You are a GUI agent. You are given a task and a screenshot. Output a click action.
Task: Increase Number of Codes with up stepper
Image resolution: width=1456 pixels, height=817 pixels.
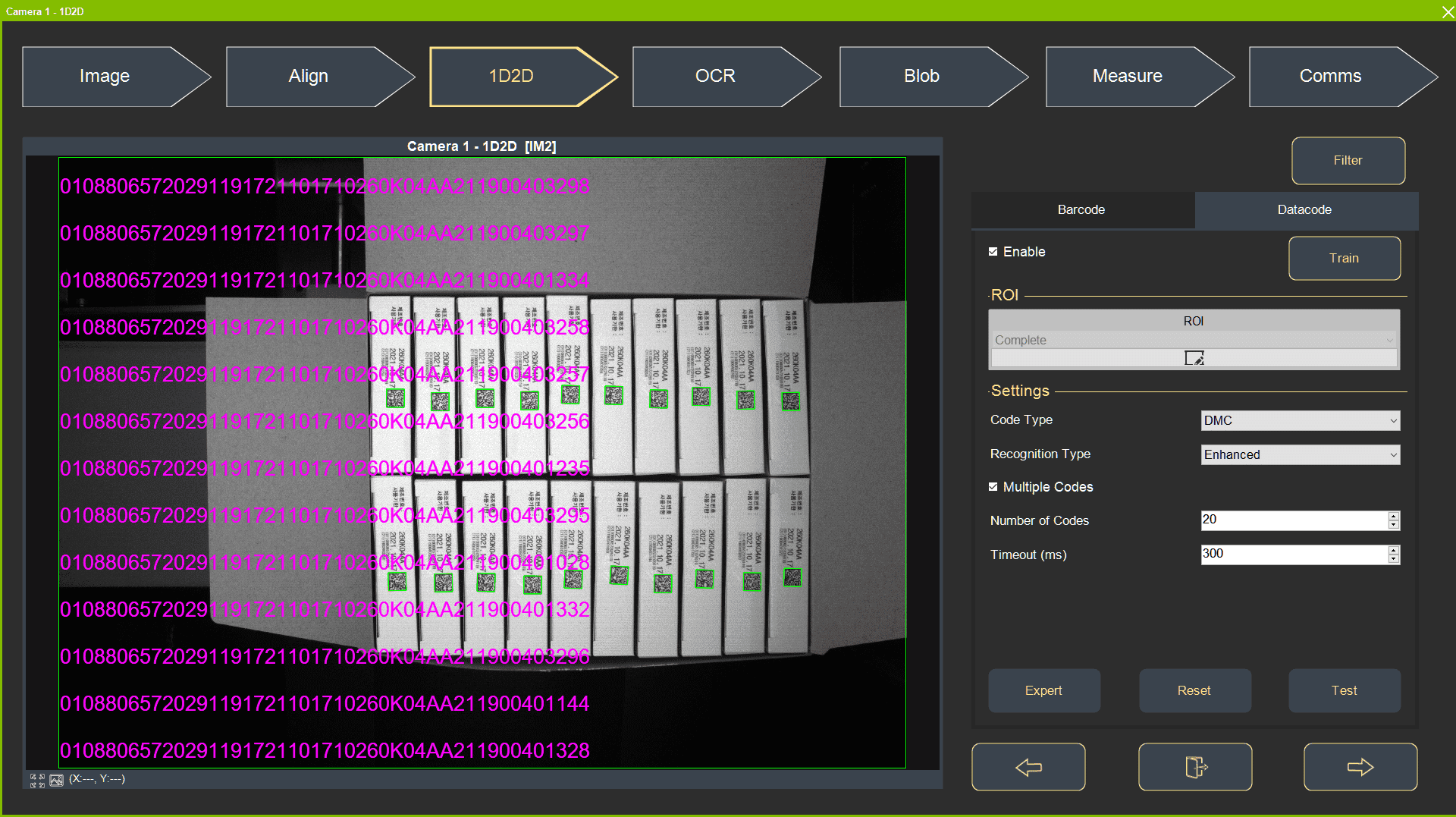(x=1394, y=516)
